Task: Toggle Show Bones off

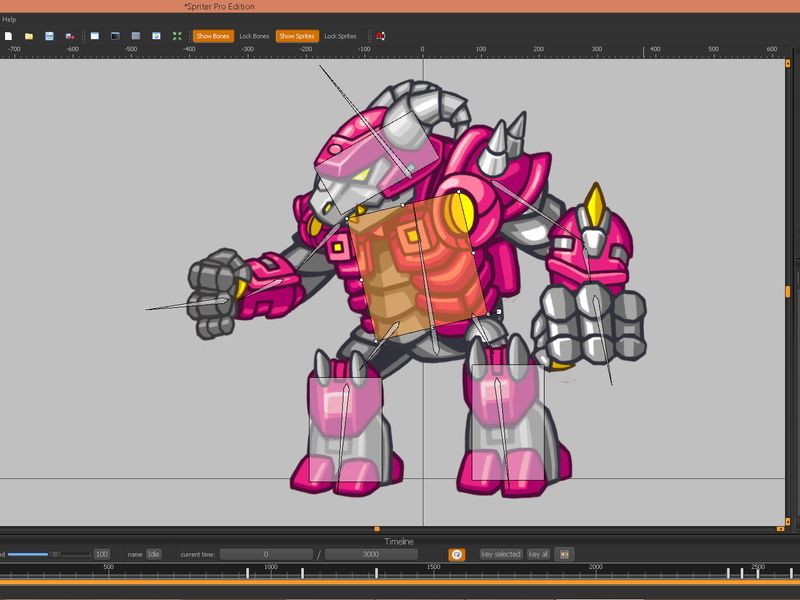Action: coord(213,36)
